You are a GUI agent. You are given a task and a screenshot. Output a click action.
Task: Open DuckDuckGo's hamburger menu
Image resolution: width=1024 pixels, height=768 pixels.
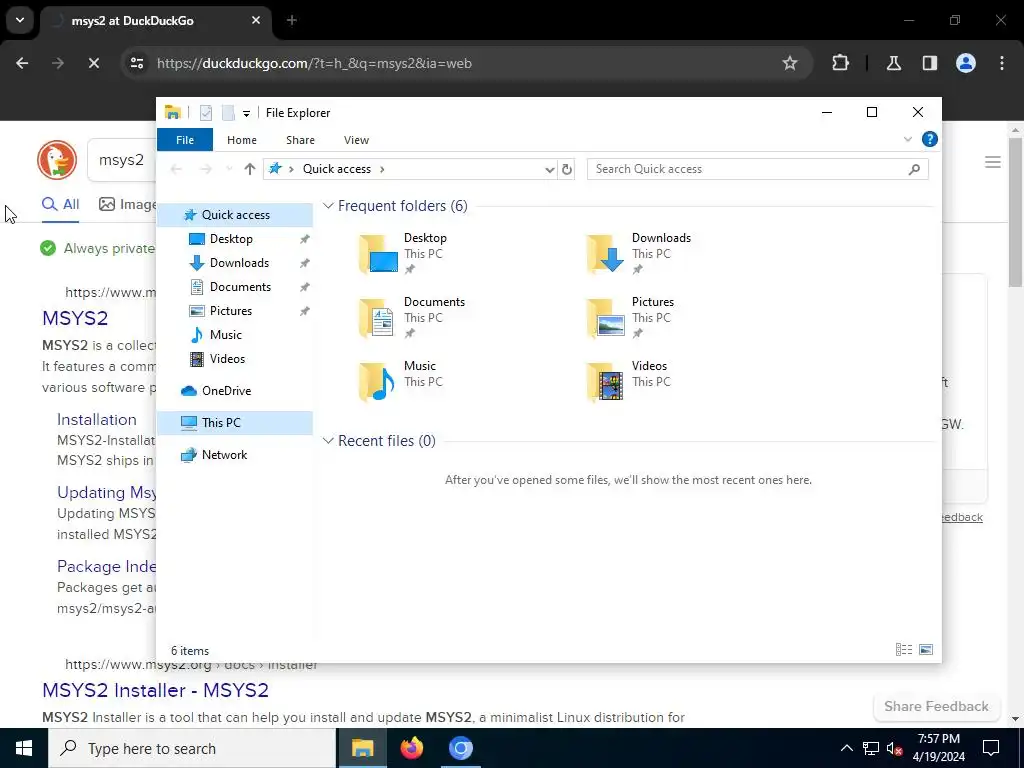[x=993, y=162]
